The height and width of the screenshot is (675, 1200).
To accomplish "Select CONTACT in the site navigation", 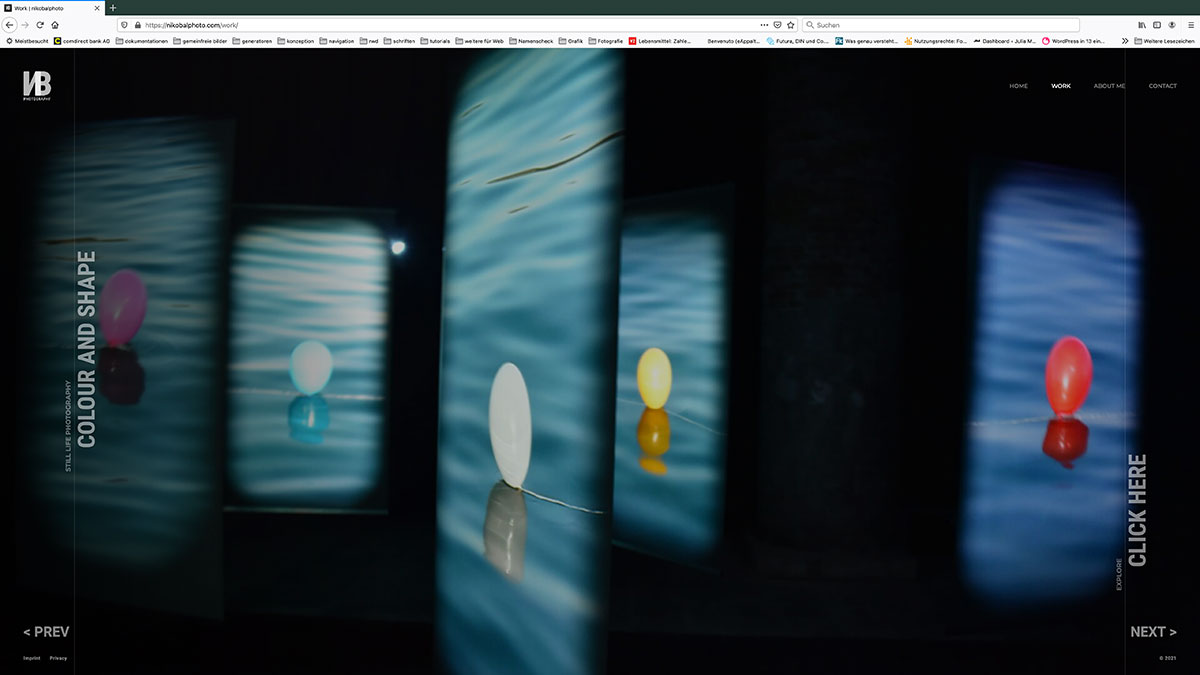I will point(1162,86).
